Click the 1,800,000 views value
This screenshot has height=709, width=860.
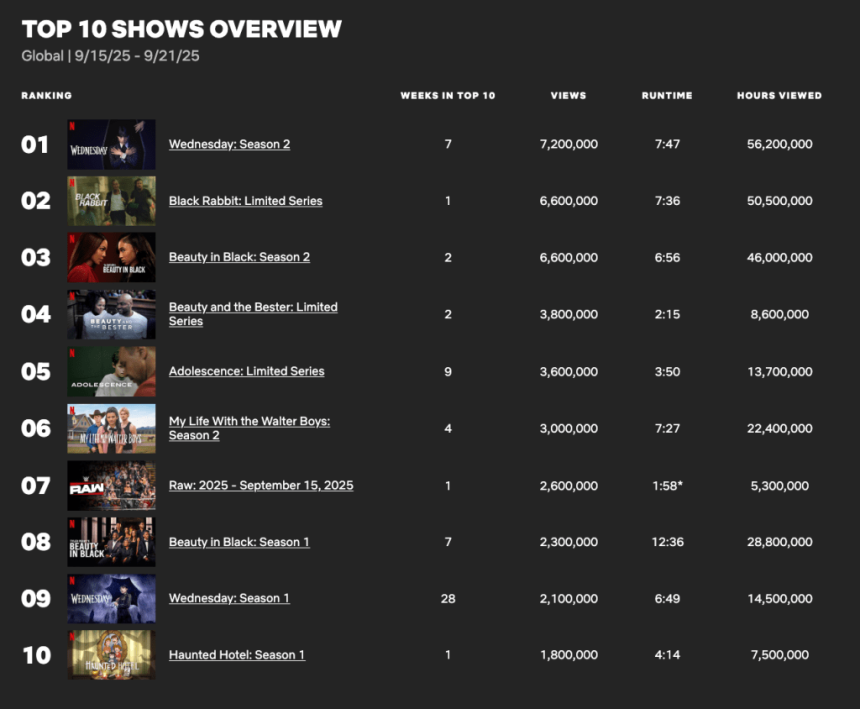(x=569, y=655)
